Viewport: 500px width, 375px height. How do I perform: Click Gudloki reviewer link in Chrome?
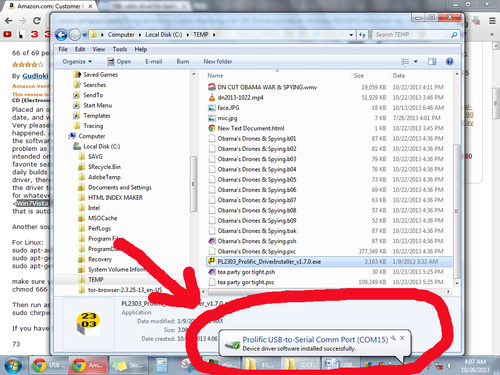pos(35,76)
